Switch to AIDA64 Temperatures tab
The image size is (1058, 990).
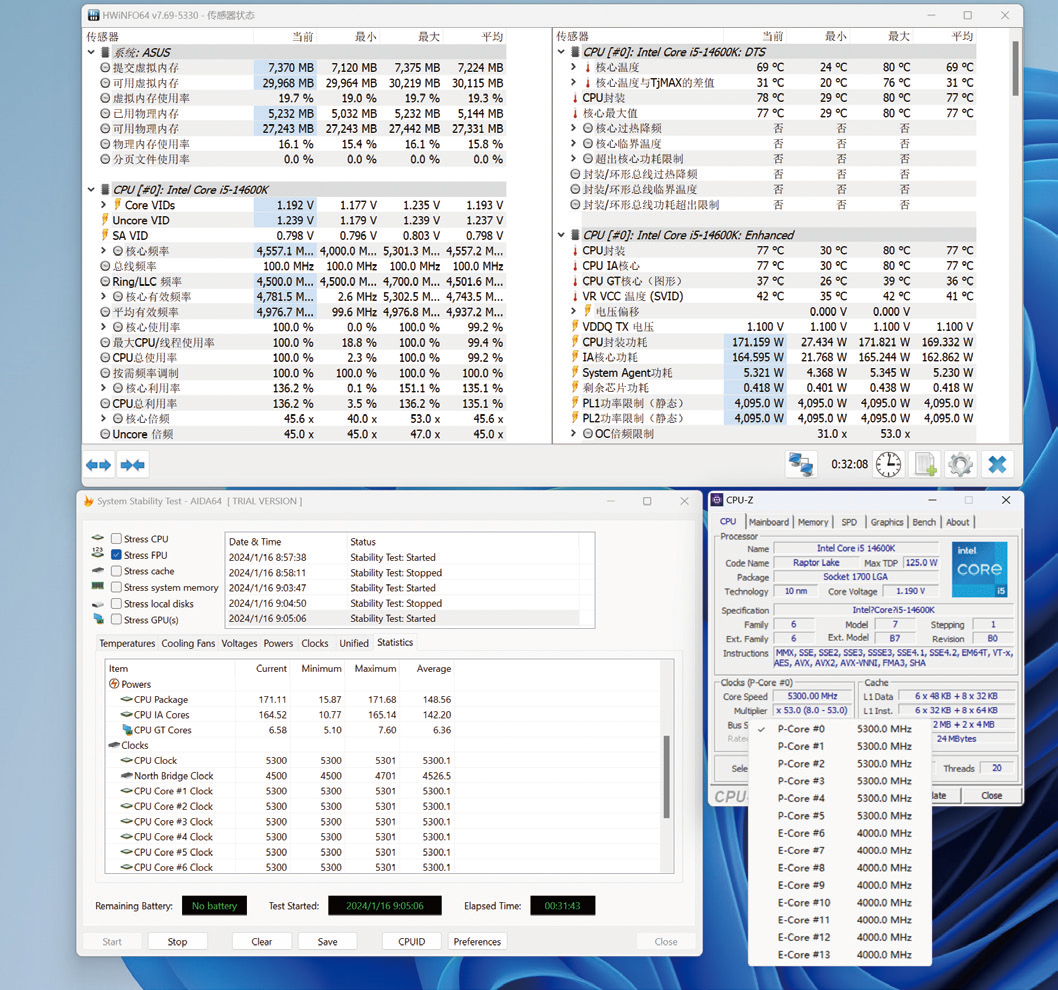click(x=127, y=643)
